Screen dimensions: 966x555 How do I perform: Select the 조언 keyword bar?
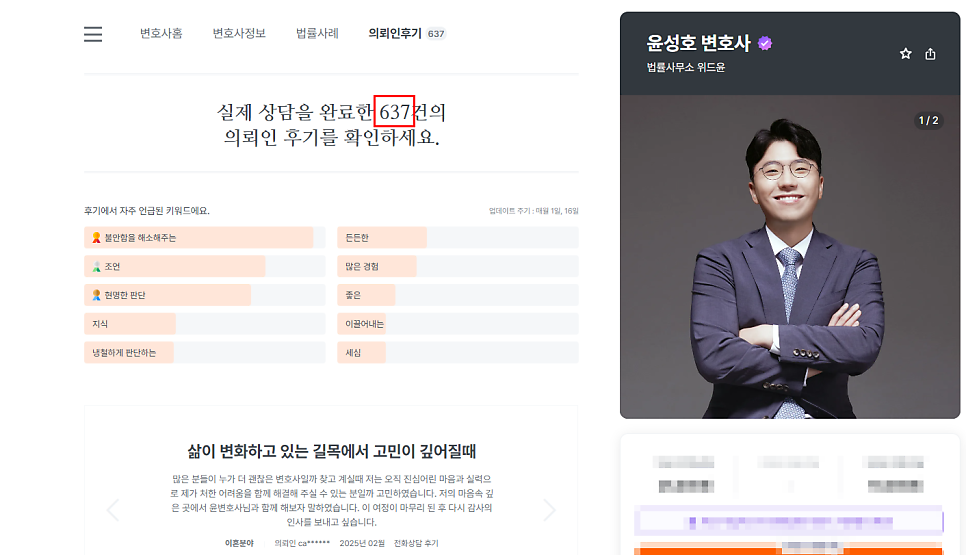click(x=205, y=267)
